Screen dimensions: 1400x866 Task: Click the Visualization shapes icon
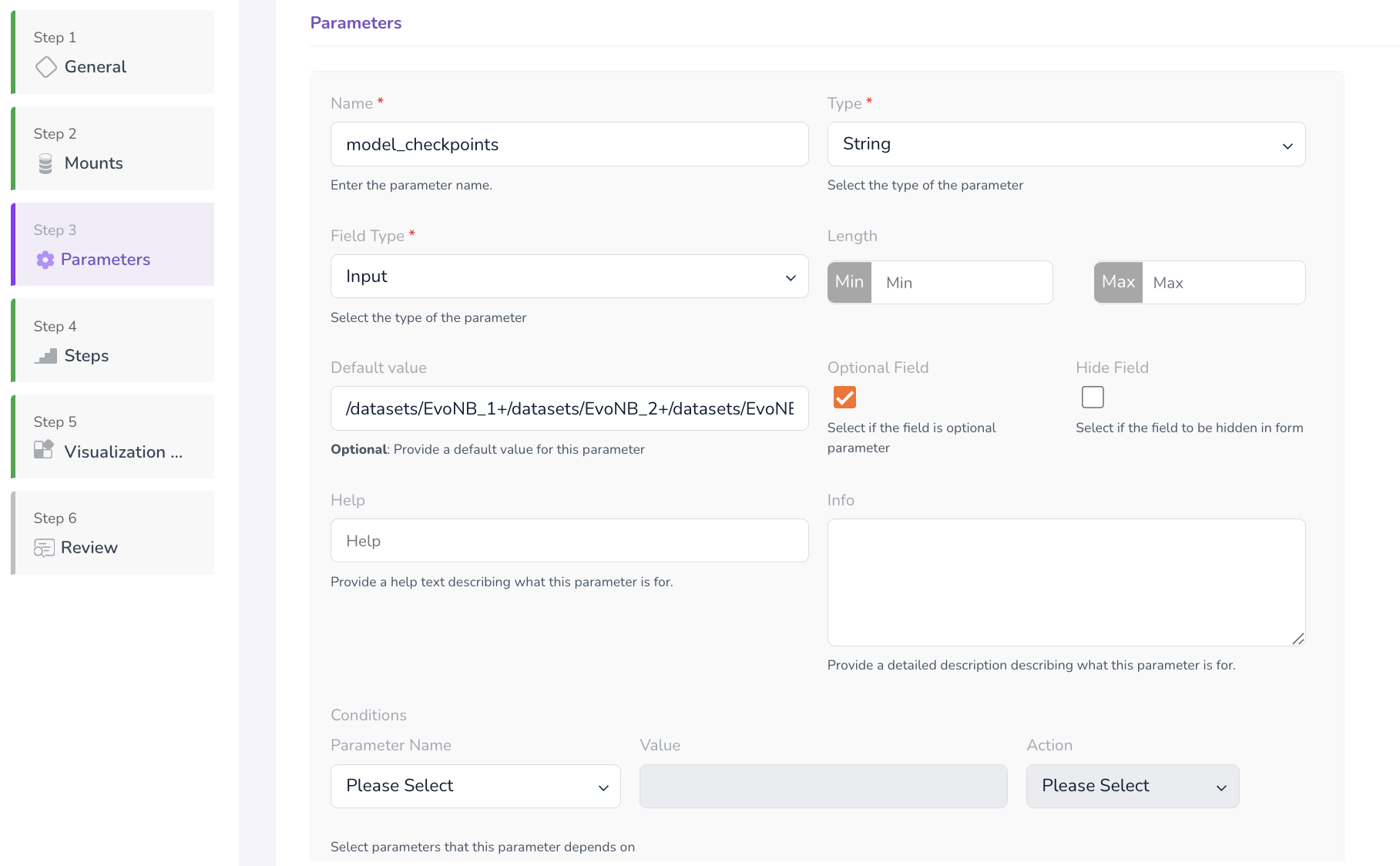click(x=44, y=450)
